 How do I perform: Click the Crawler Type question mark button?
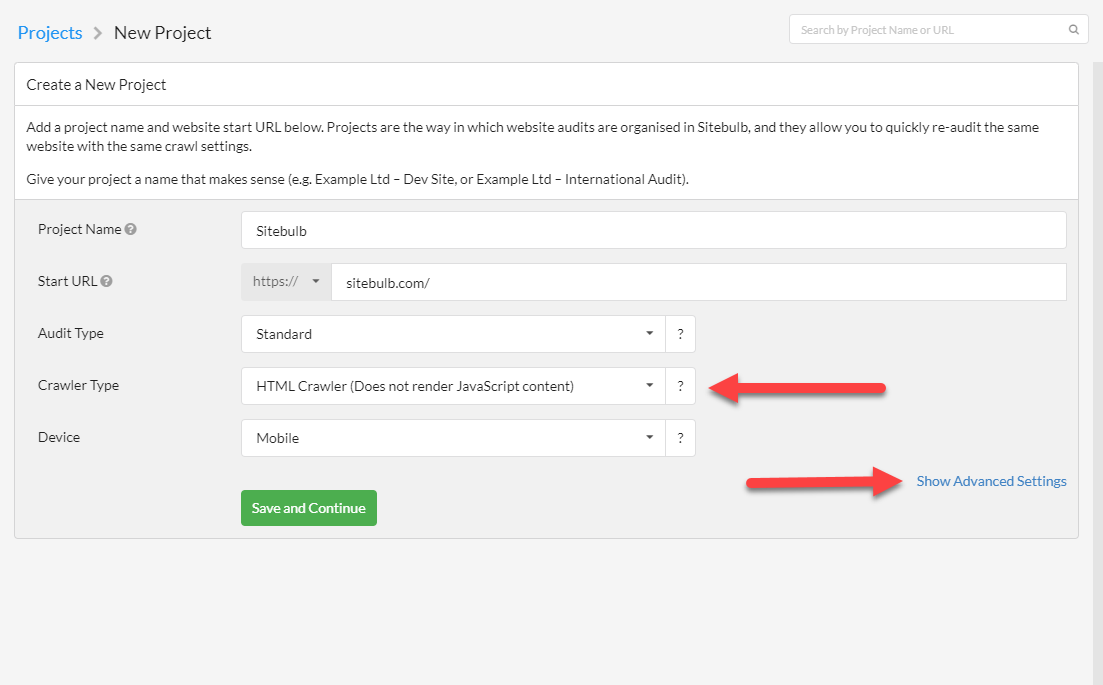tap(680, 386)
